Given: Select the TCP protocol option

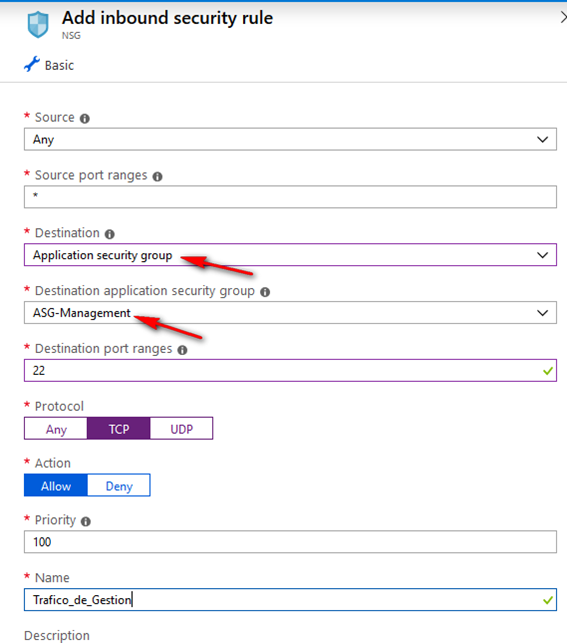Looking at the screenshot, I should coord(118,429).
